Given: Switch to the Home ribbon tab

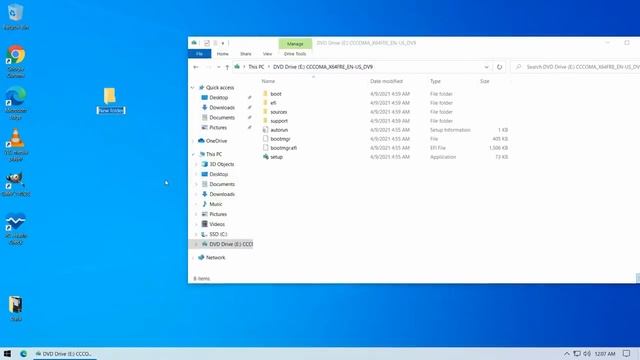Looking at the screenshot, I should click(x=222, y=54).
